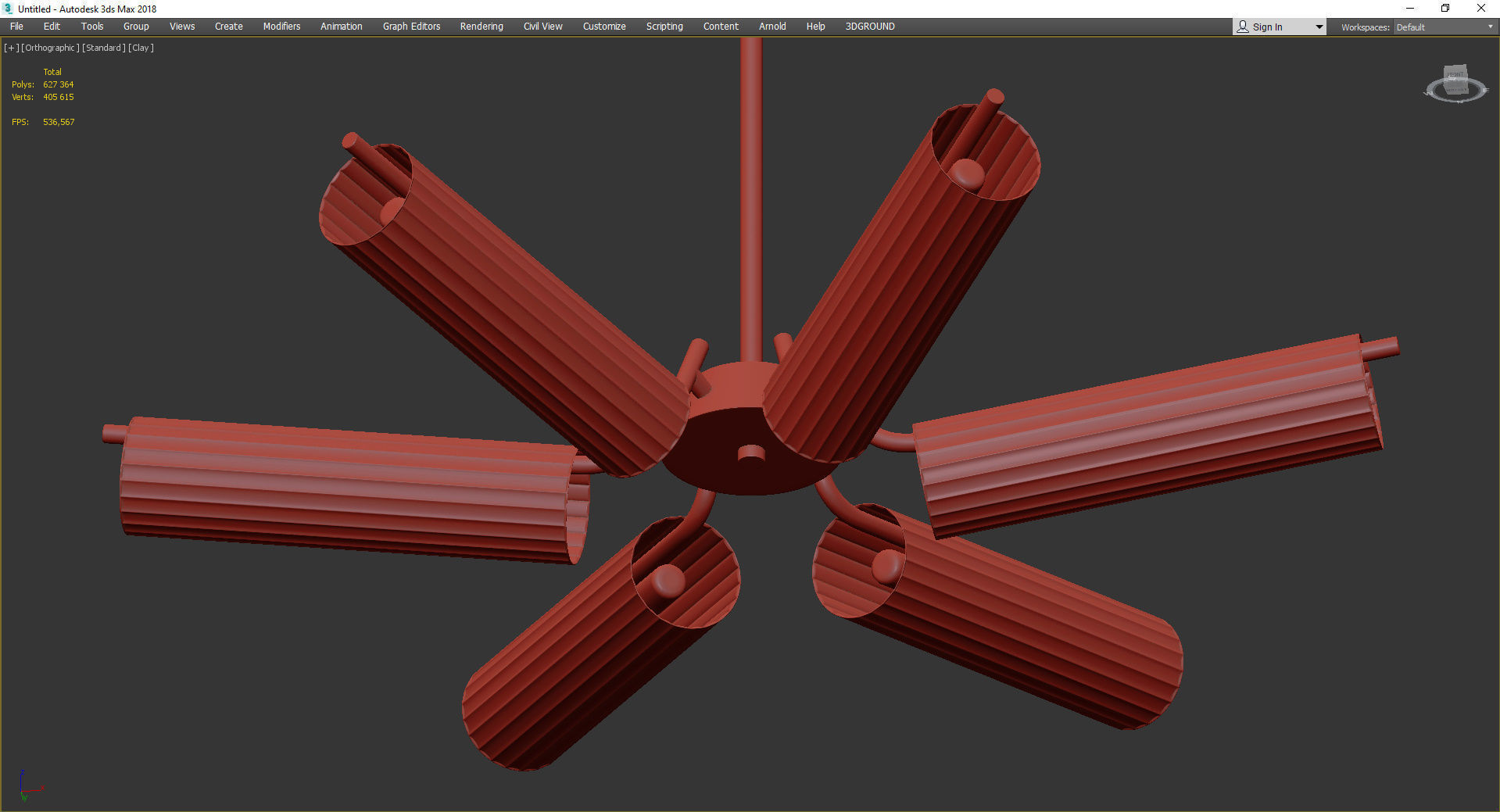Viewport: 1500px width, 812px height.
Task: Close the Autodesk 3ds Max window
Action: (1481, 9)
